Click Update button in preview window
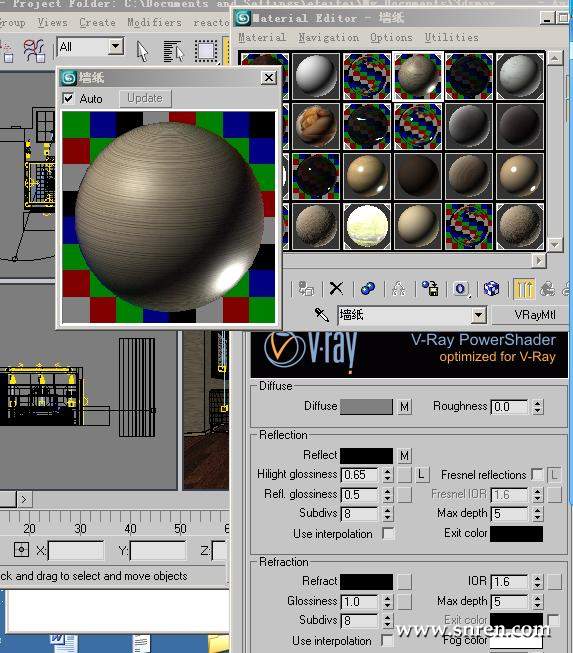 point(145,98)
